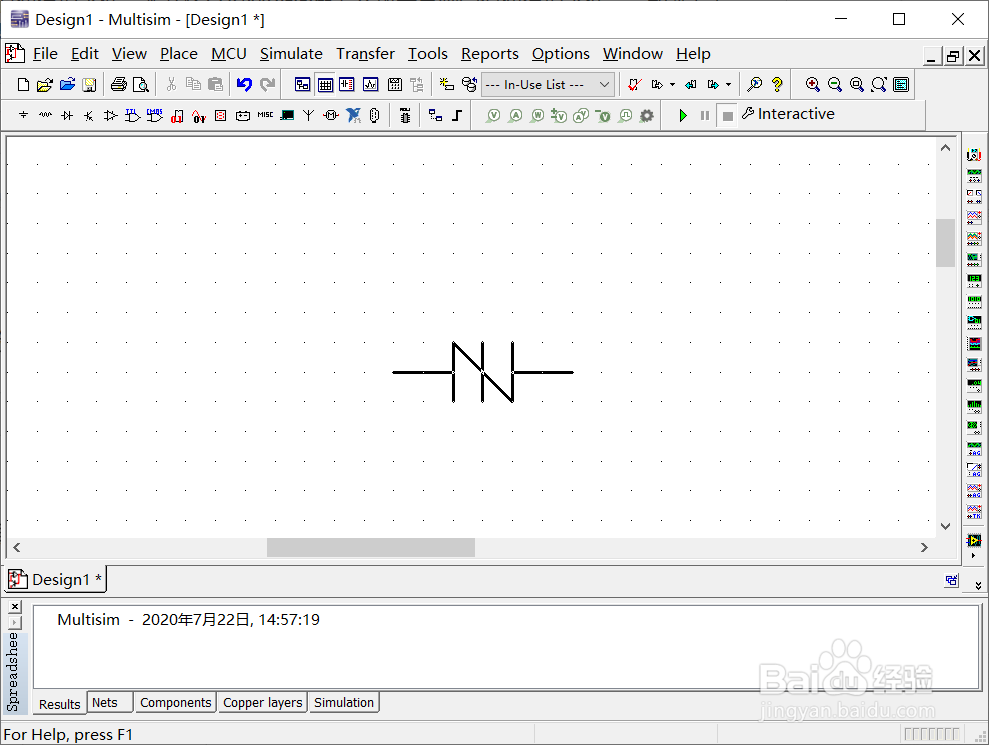This screenshot has width=989, height=745.
Task: Click vertical scrollbar thumb
Action: (945, 243)
